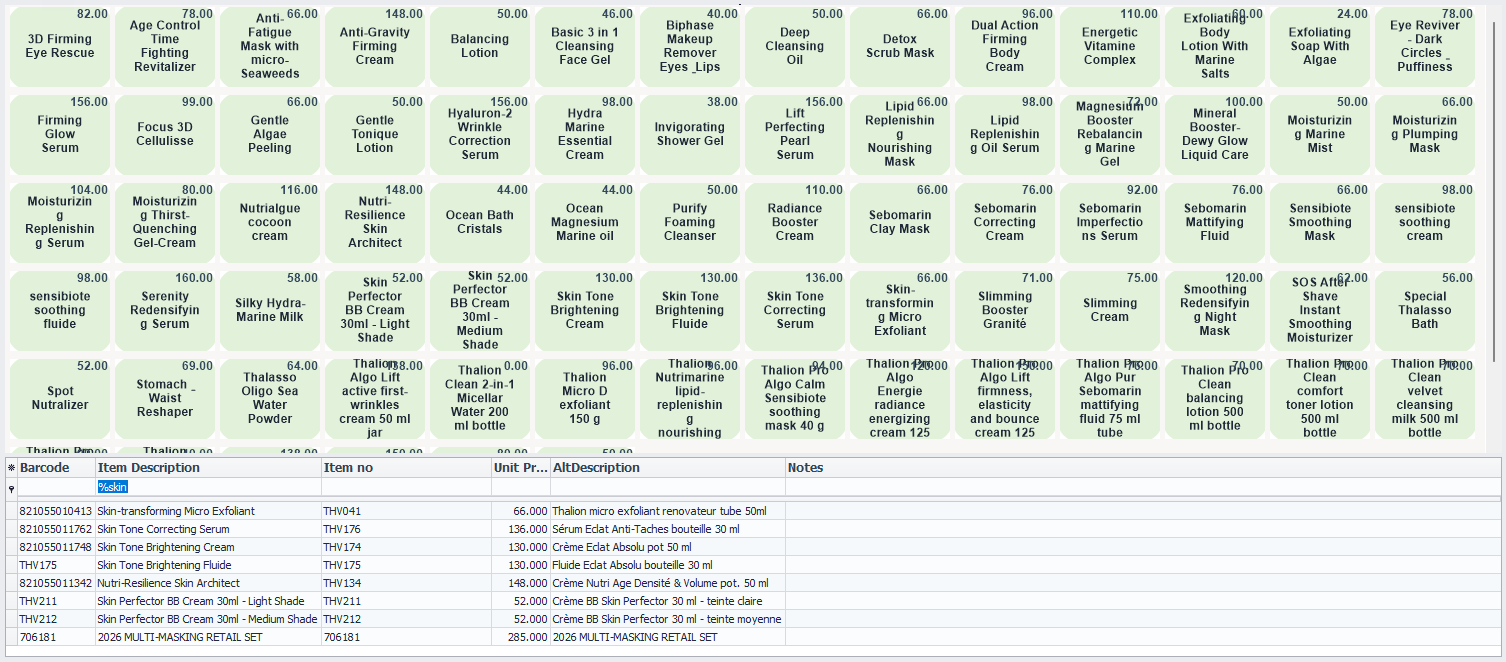
Task: Select Exfoliating Soap With Algae tile
Action: pyautogui.click(x=1320, y=47)
